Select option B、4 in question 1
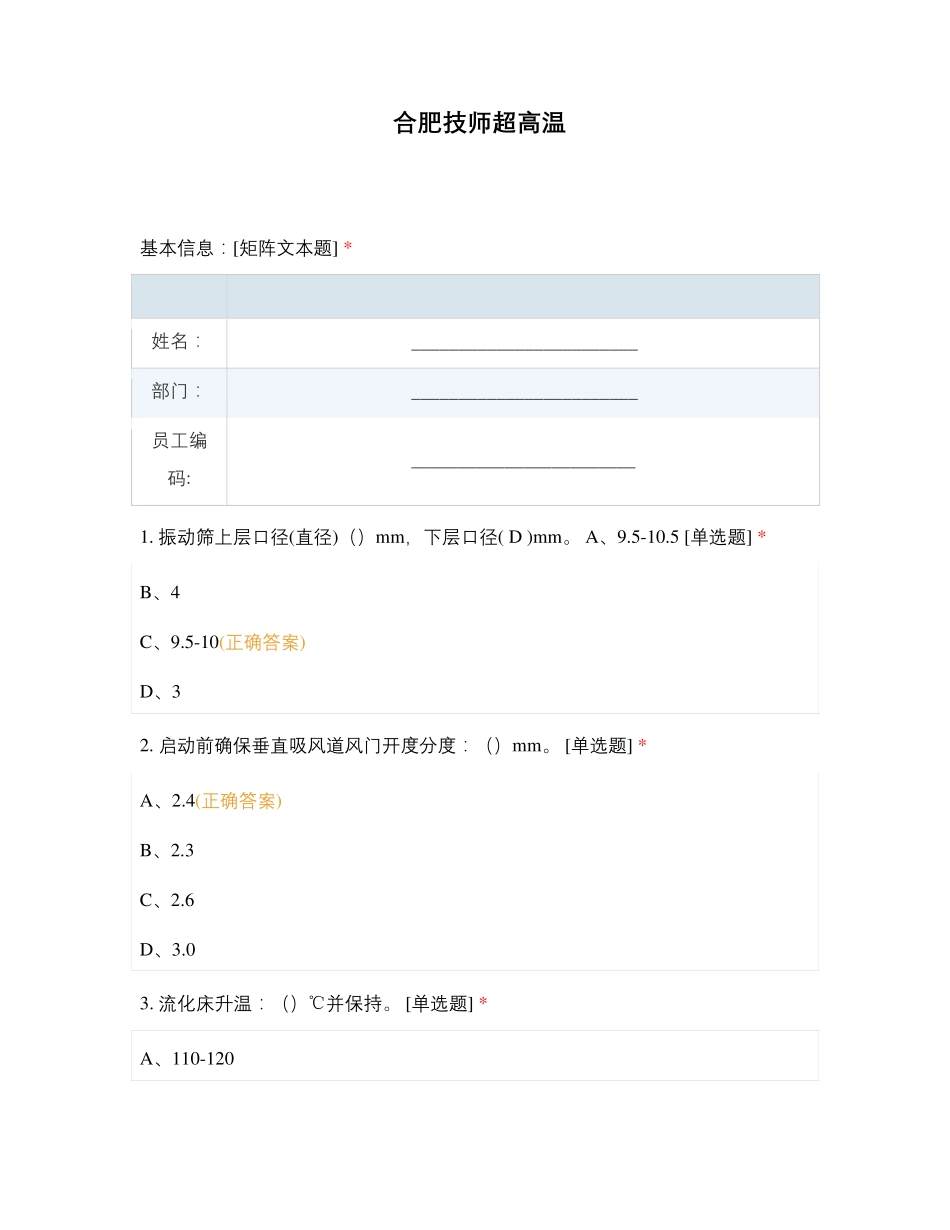Screen dimensions: 950x1230 click(x=160, y=593)
